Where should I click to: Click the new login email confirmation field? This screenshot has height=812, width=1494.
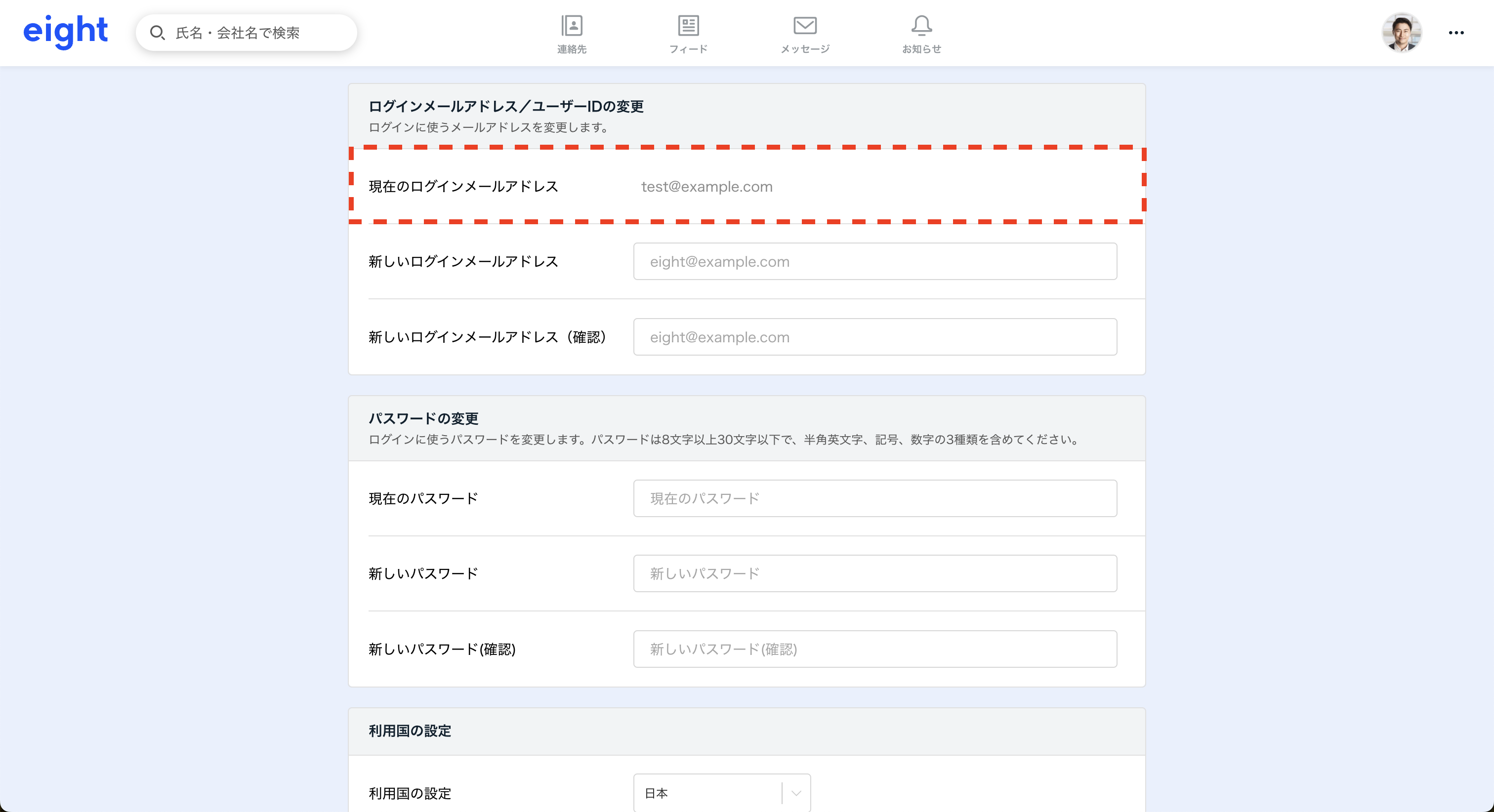(874, 337)
